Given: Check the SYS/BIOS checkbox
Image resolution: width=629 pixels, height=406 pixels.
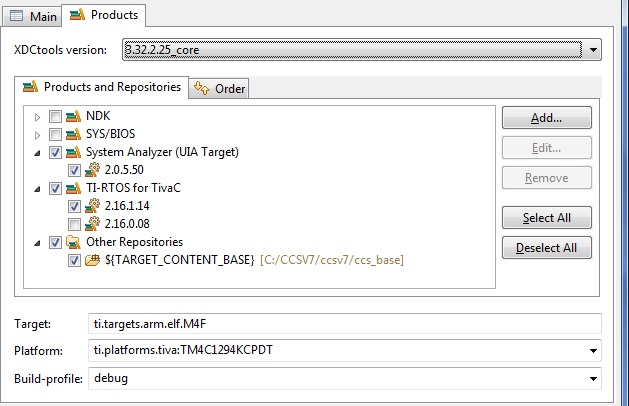Looking at the screenshot, I should pyautogui.click(x=55, y=135).
